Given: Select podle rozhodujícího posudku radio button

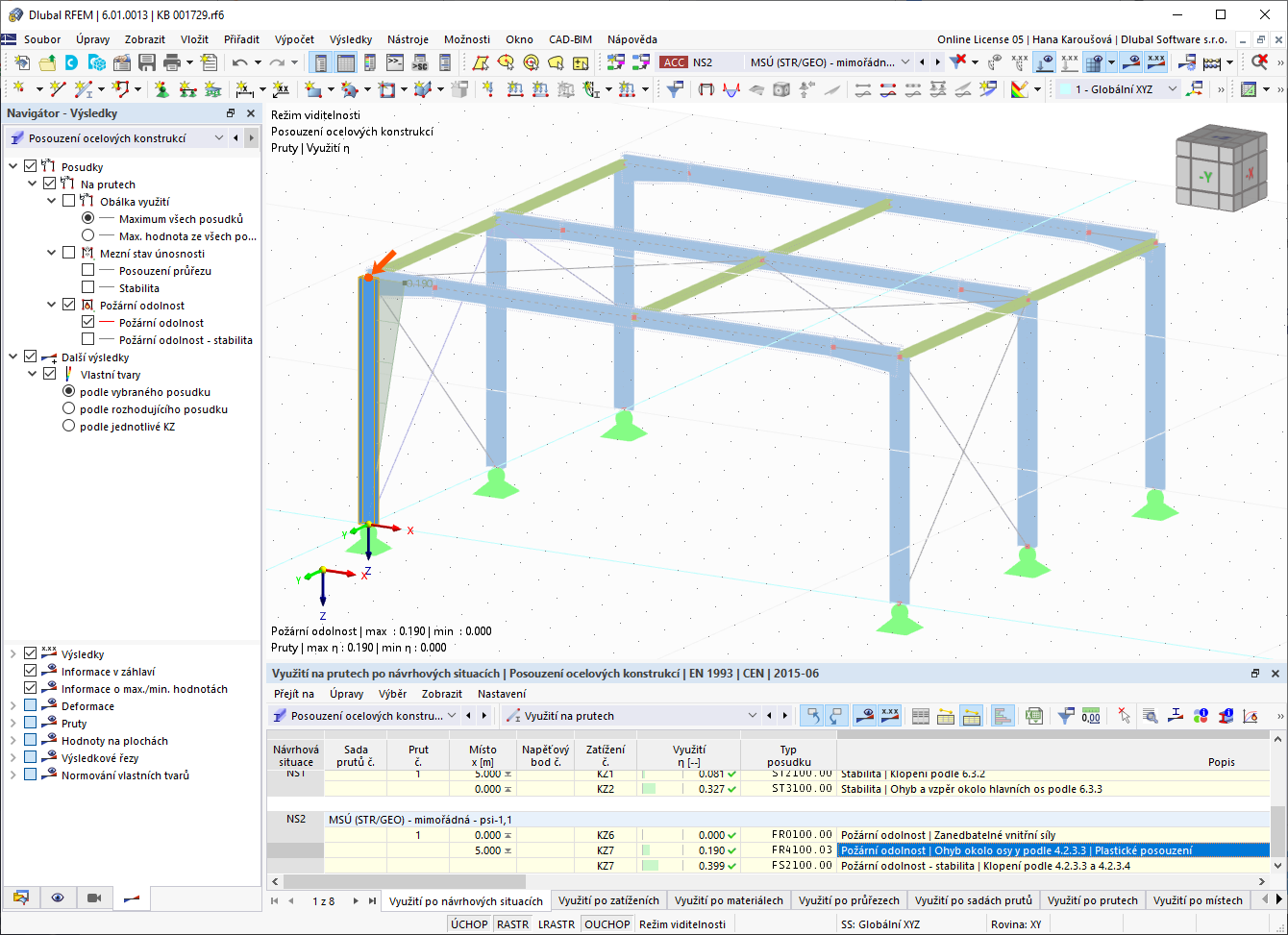Looking at the screenshot, I should tap(68, 408).
